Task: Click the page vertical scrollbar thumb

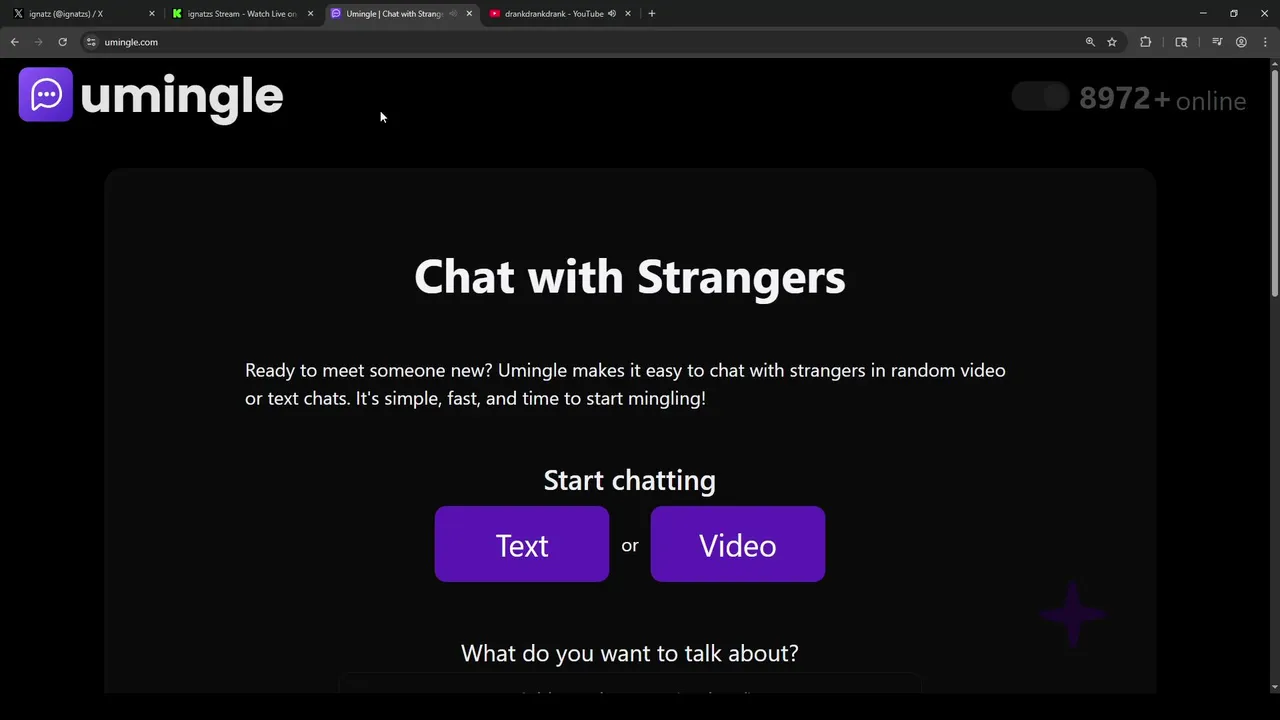Action: coord(1274,185)
